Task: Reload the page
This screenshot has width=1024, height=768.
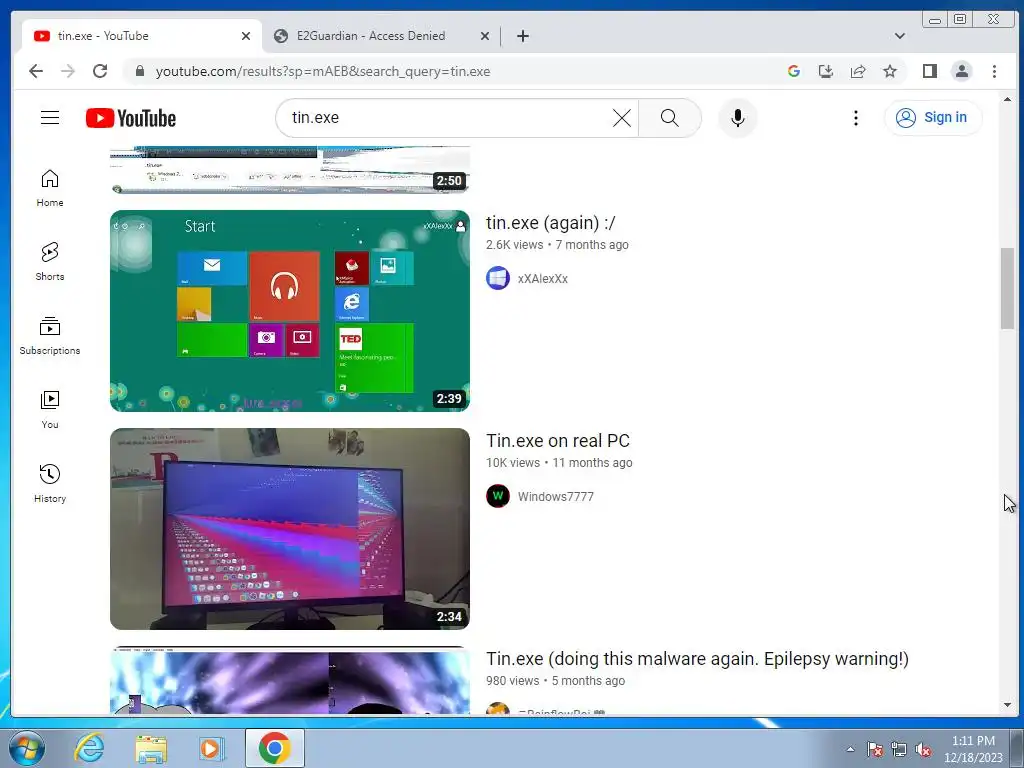Action: coord(100,71)
